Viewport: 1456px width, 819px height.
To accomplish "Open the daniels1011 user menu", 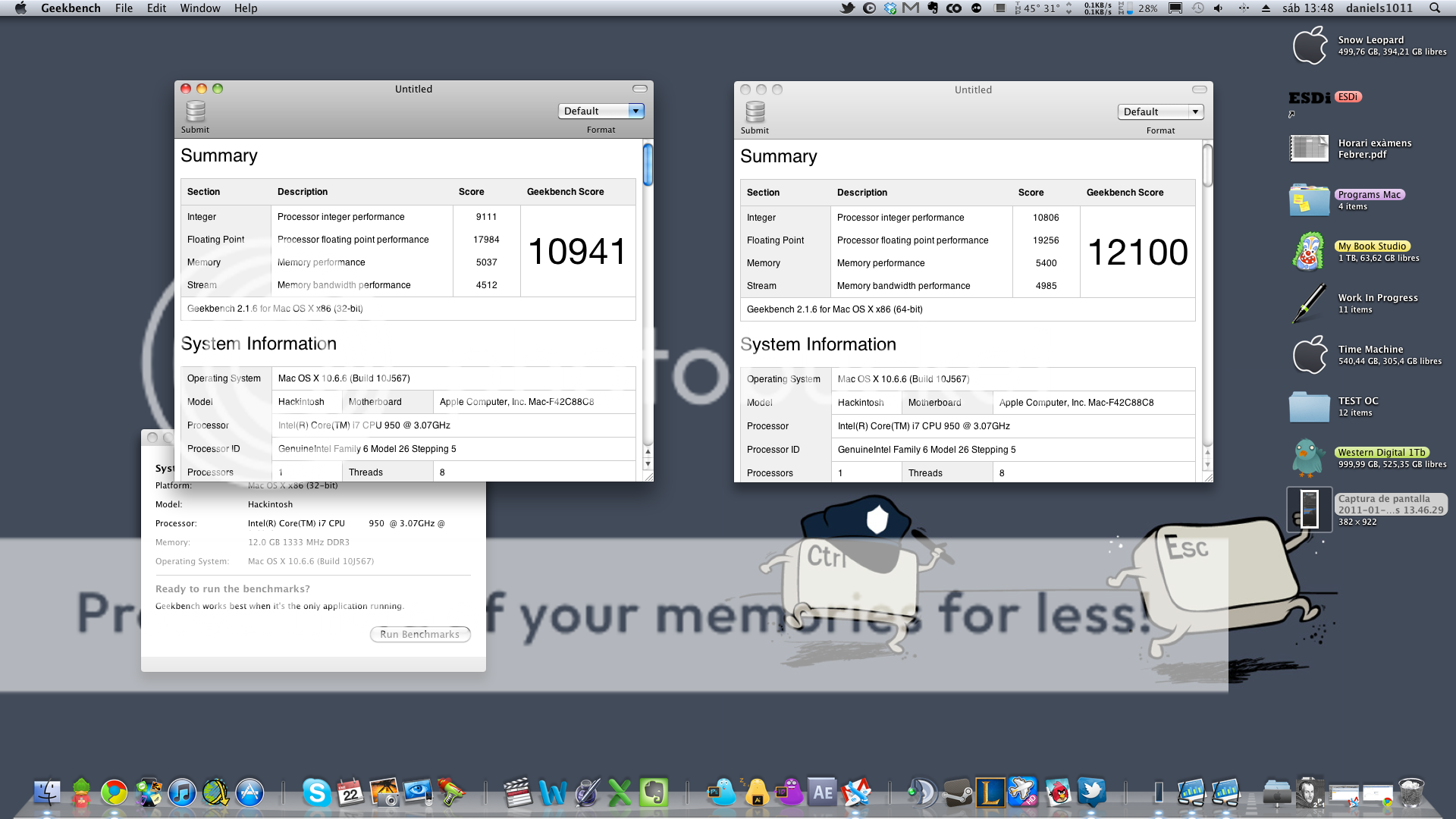I will coord(1379,8).
